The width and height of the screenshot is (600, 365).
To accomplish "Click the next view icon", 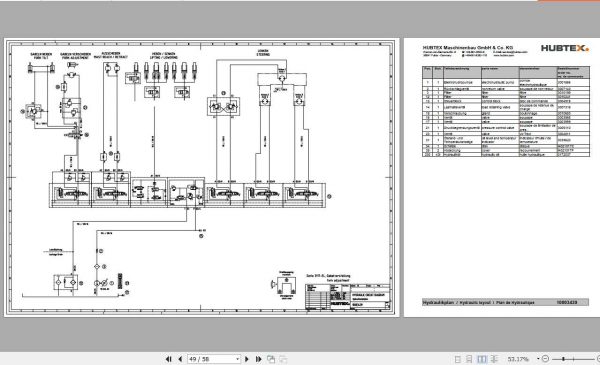I will pos(283,359).
